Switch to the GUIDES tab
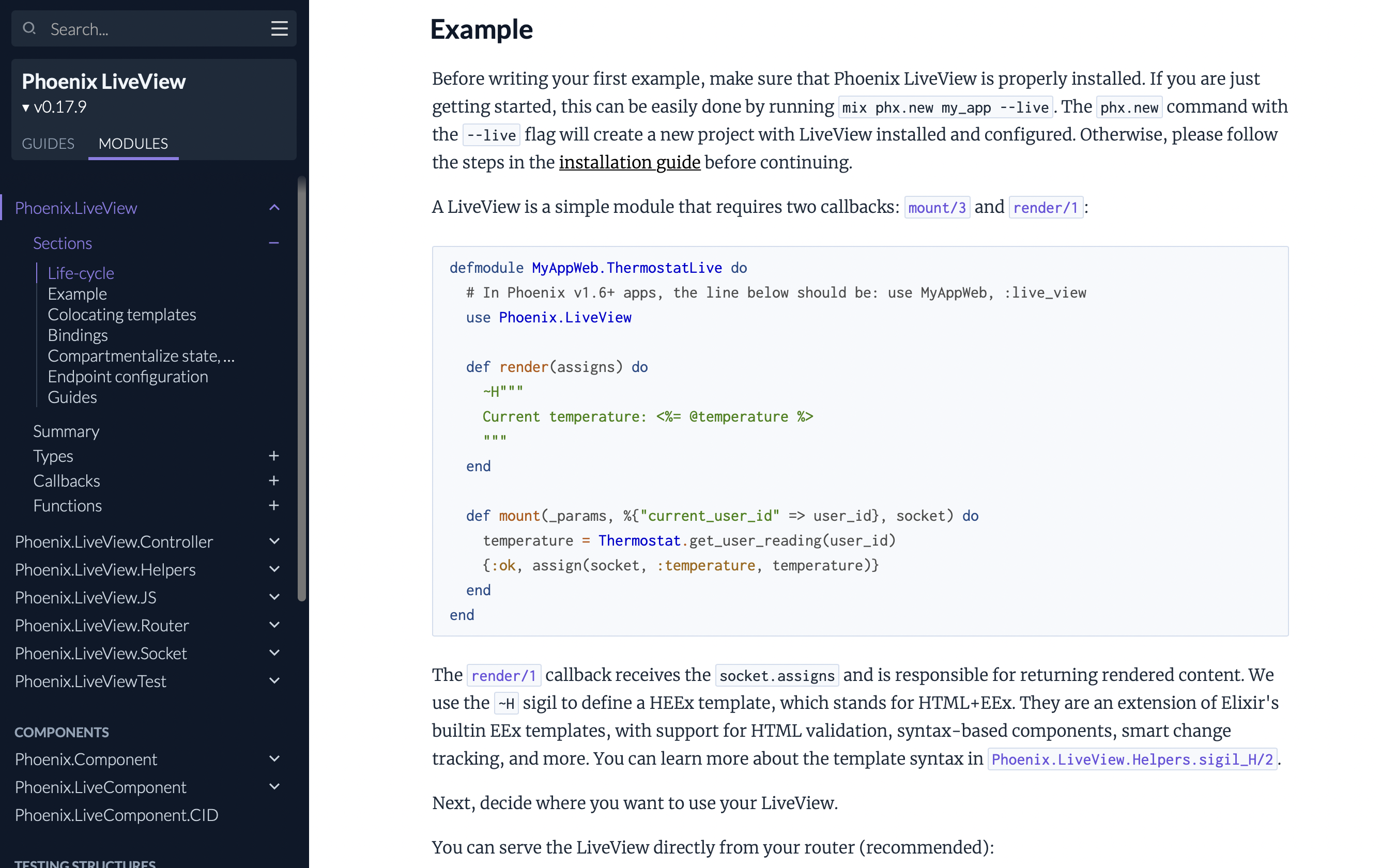The height and width of the screenshot is (868, 1381). point(48,143)
